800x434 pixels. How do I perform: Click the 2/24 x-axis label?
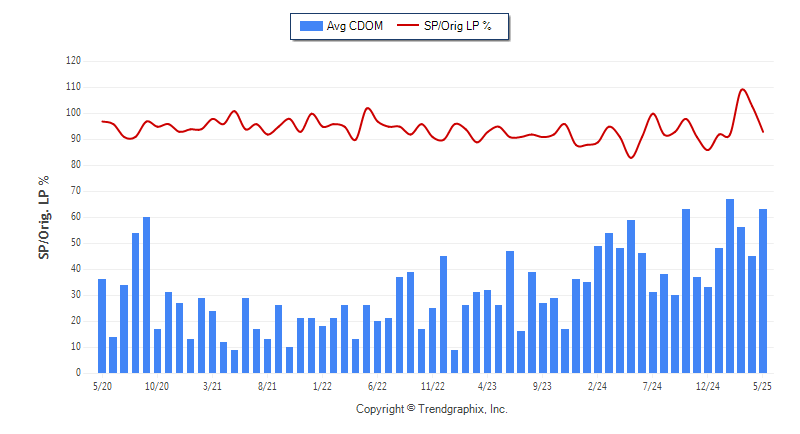pos(597,387)
